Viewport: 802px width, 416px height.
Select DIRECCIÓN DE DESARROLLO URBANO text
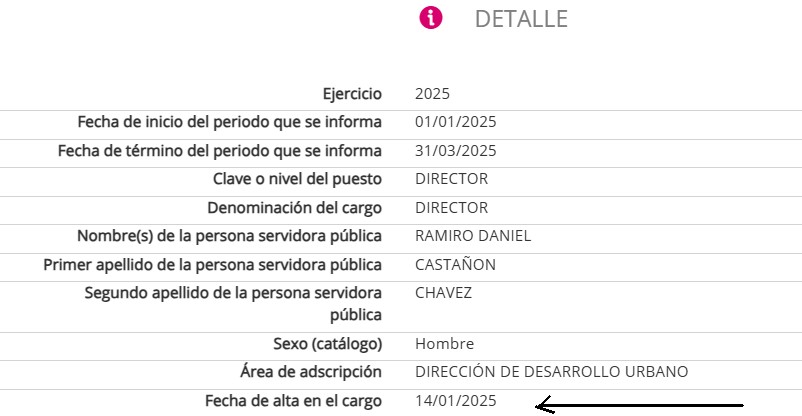[x=551, y=371]
